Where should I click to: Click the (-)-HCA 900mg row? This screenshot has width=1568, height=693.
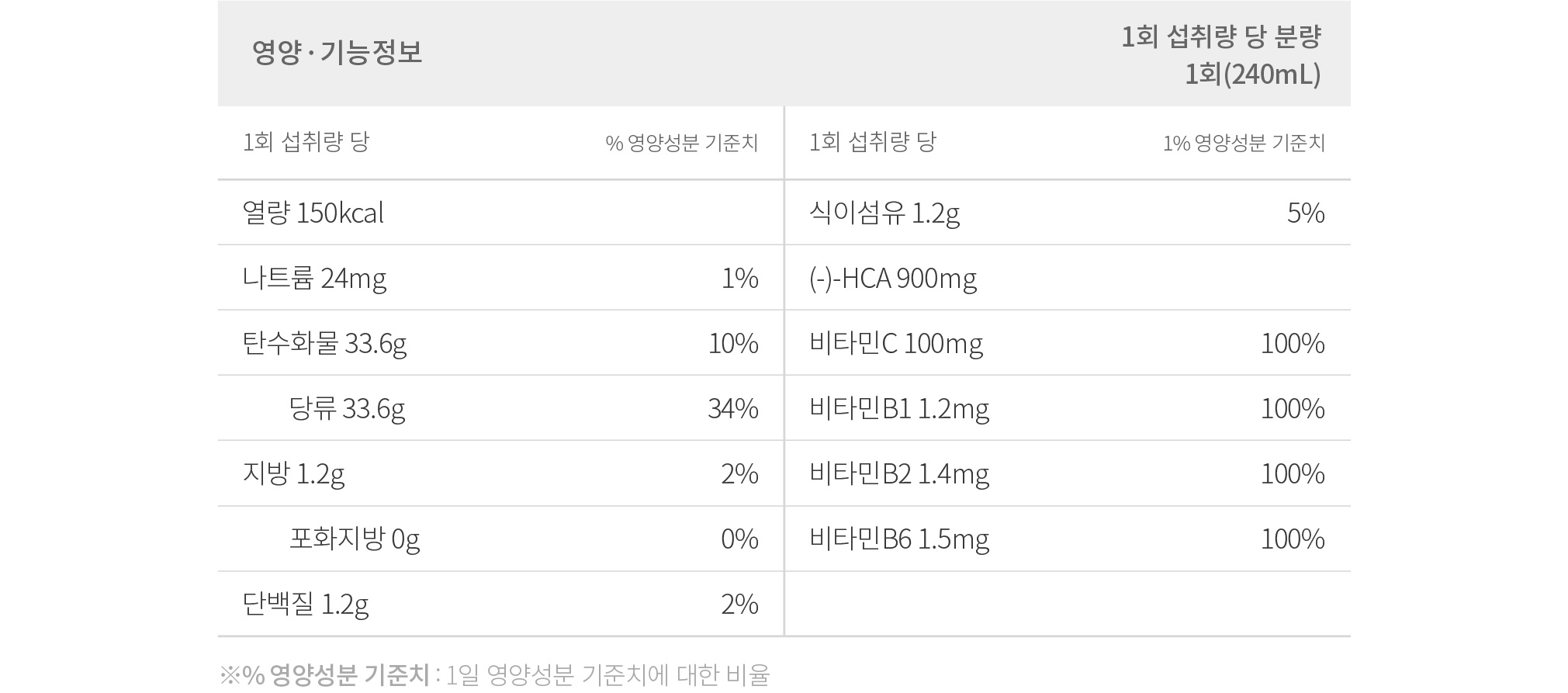(1068, 278)
